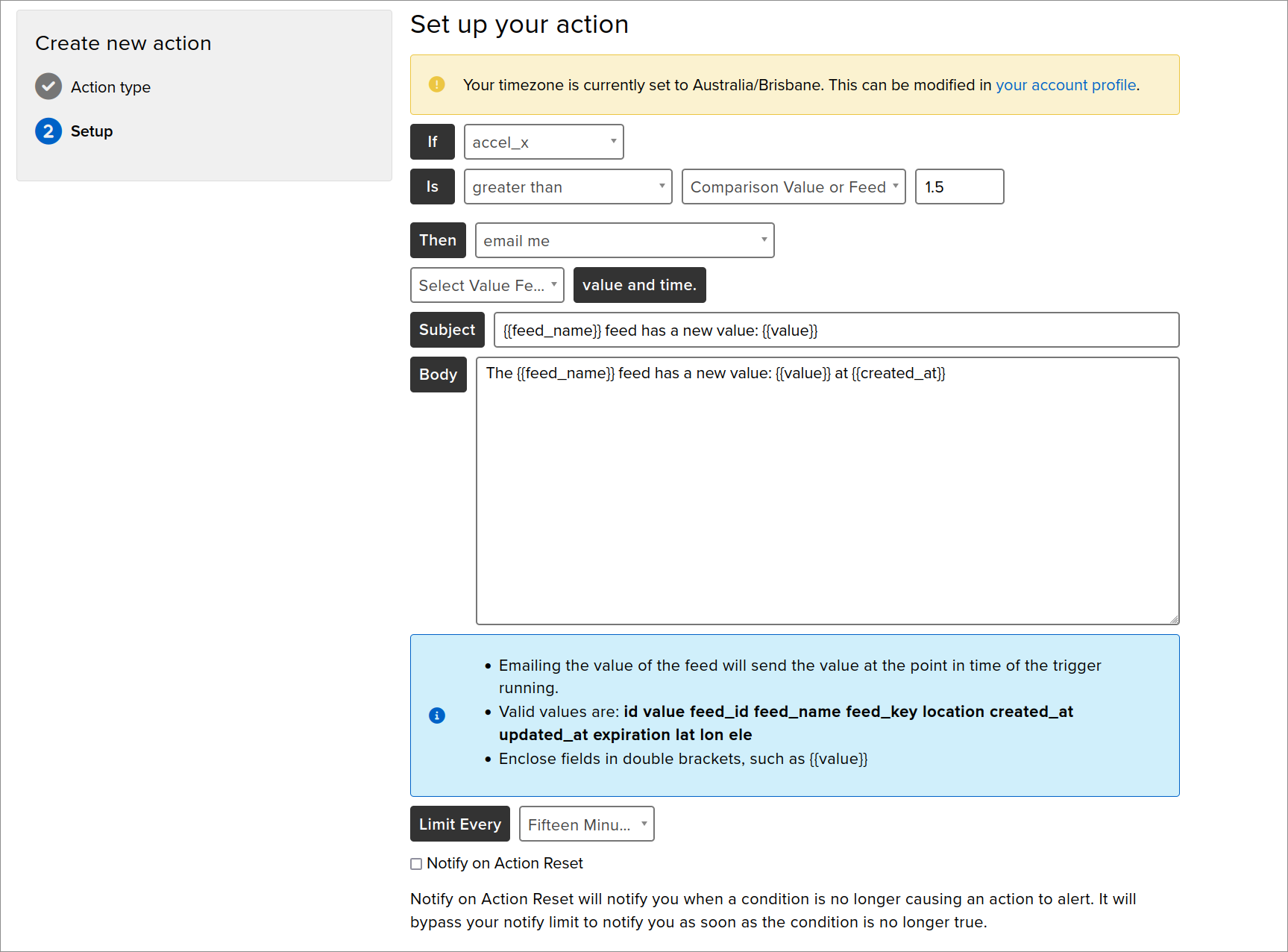Click the Then label

point(438,240)
